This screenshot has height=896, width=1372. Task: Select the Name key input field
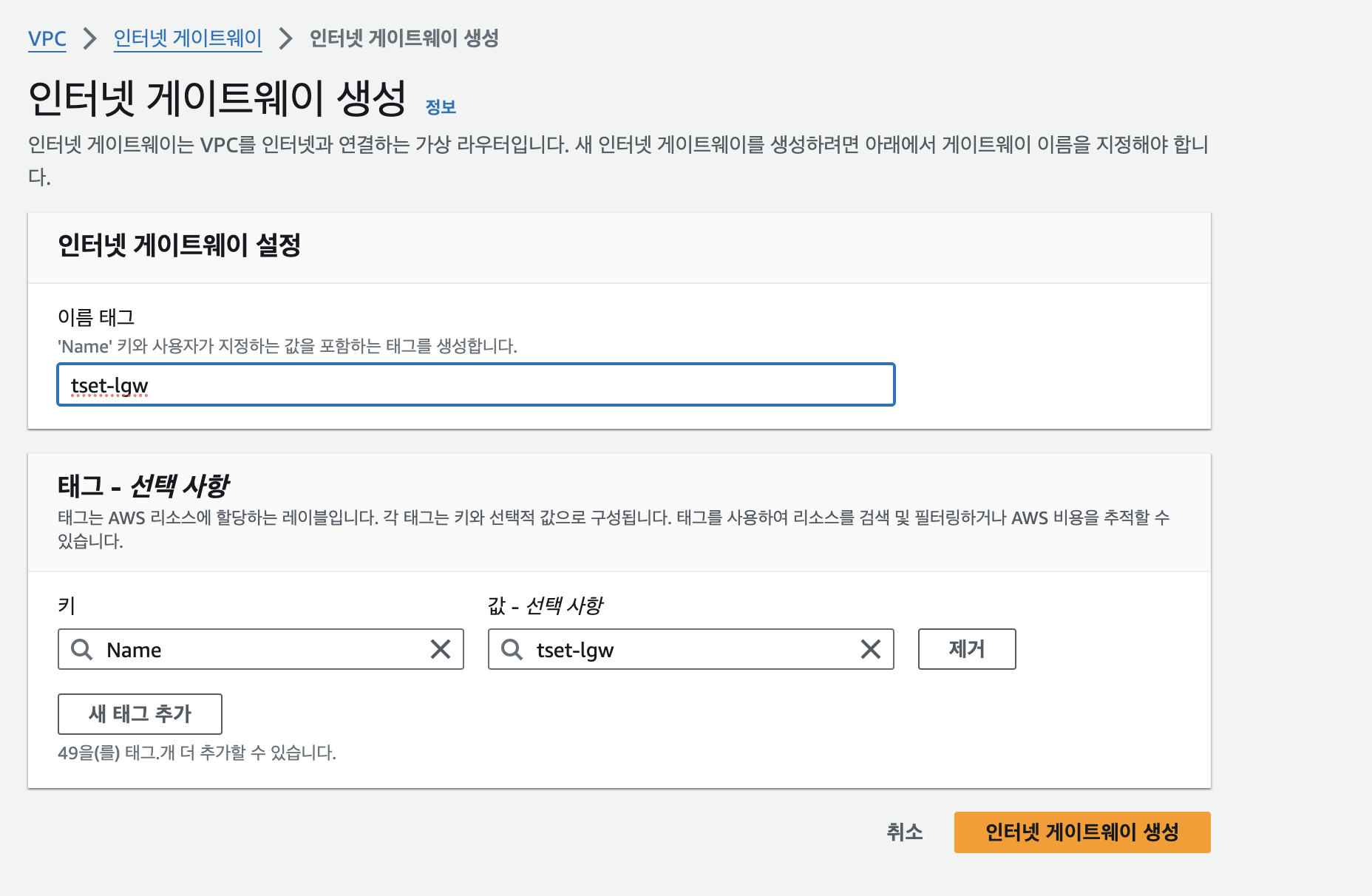pyautogui.click(x=261, y=649)
